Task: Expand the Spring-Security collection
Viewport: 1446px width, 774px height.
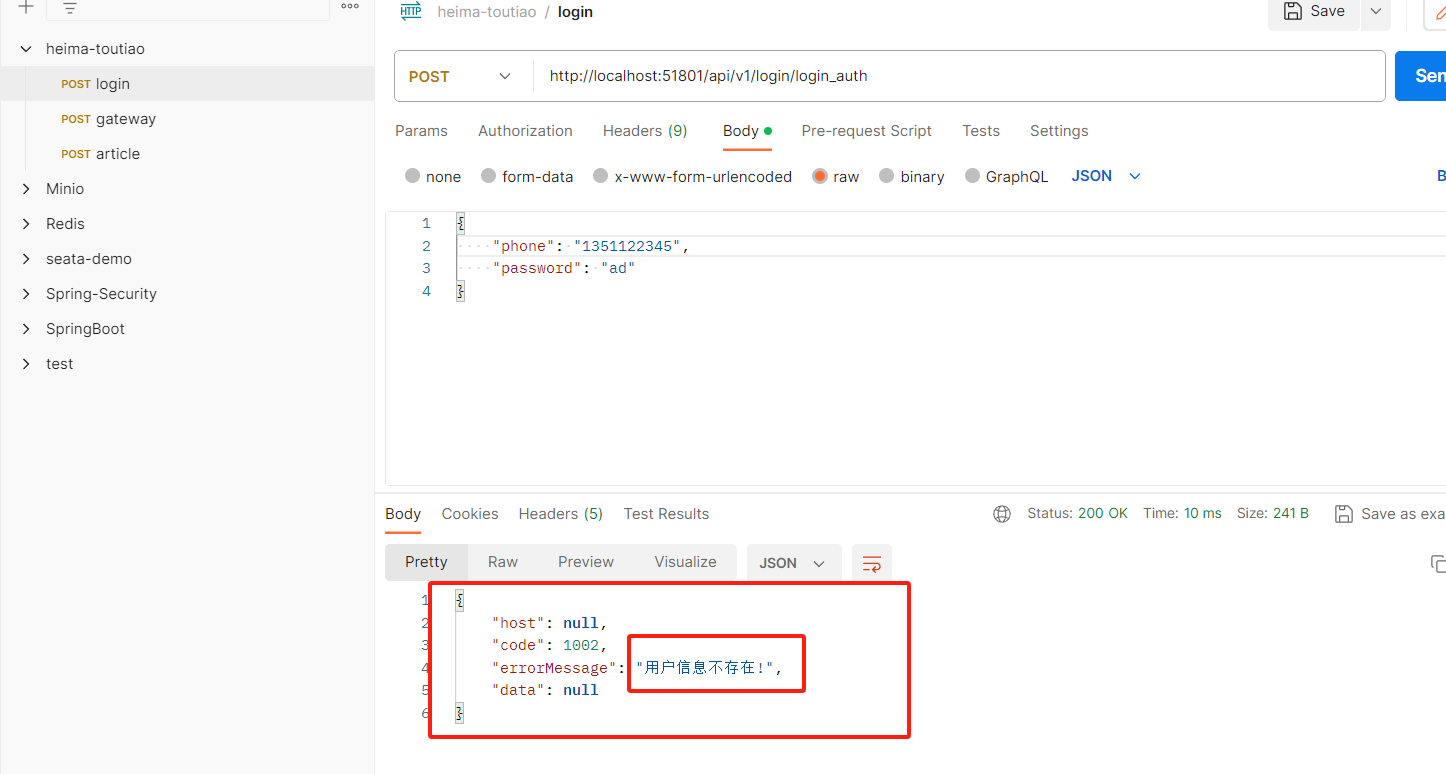Action: coord(27,294)
